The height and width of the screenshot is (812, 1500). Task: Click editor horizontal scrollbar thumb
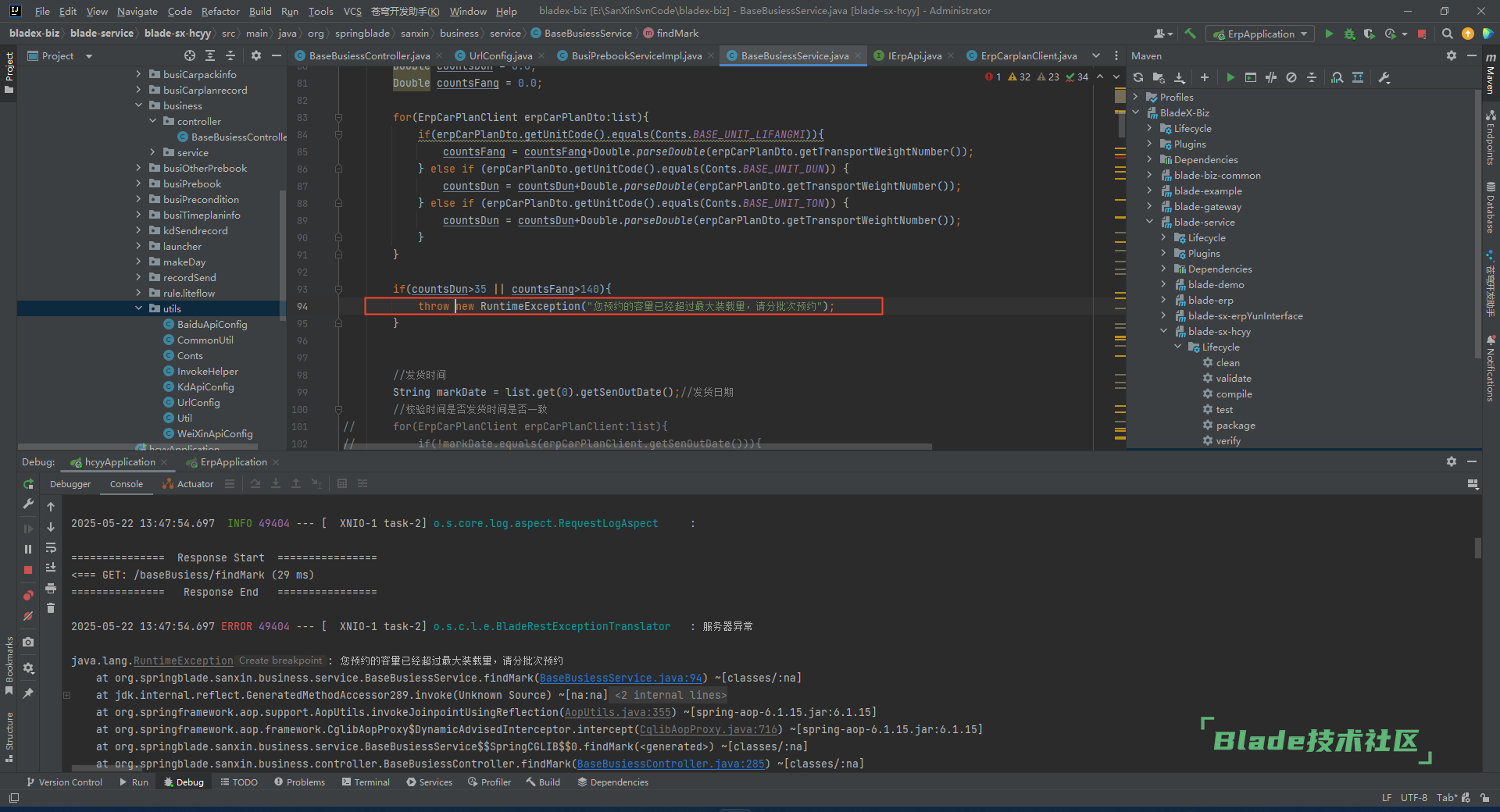click(637, 447)
